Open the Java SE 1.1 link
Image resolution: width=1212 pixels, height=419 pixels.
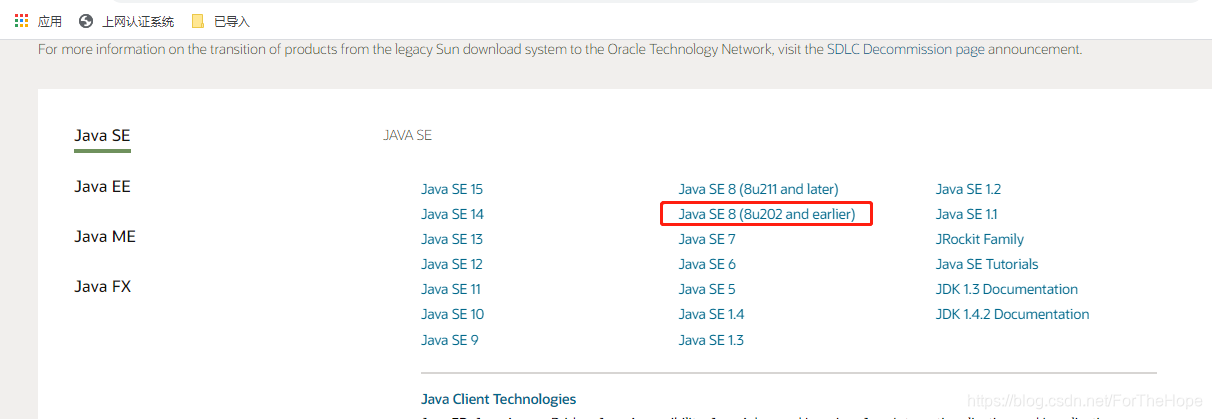tap(967, 214)
